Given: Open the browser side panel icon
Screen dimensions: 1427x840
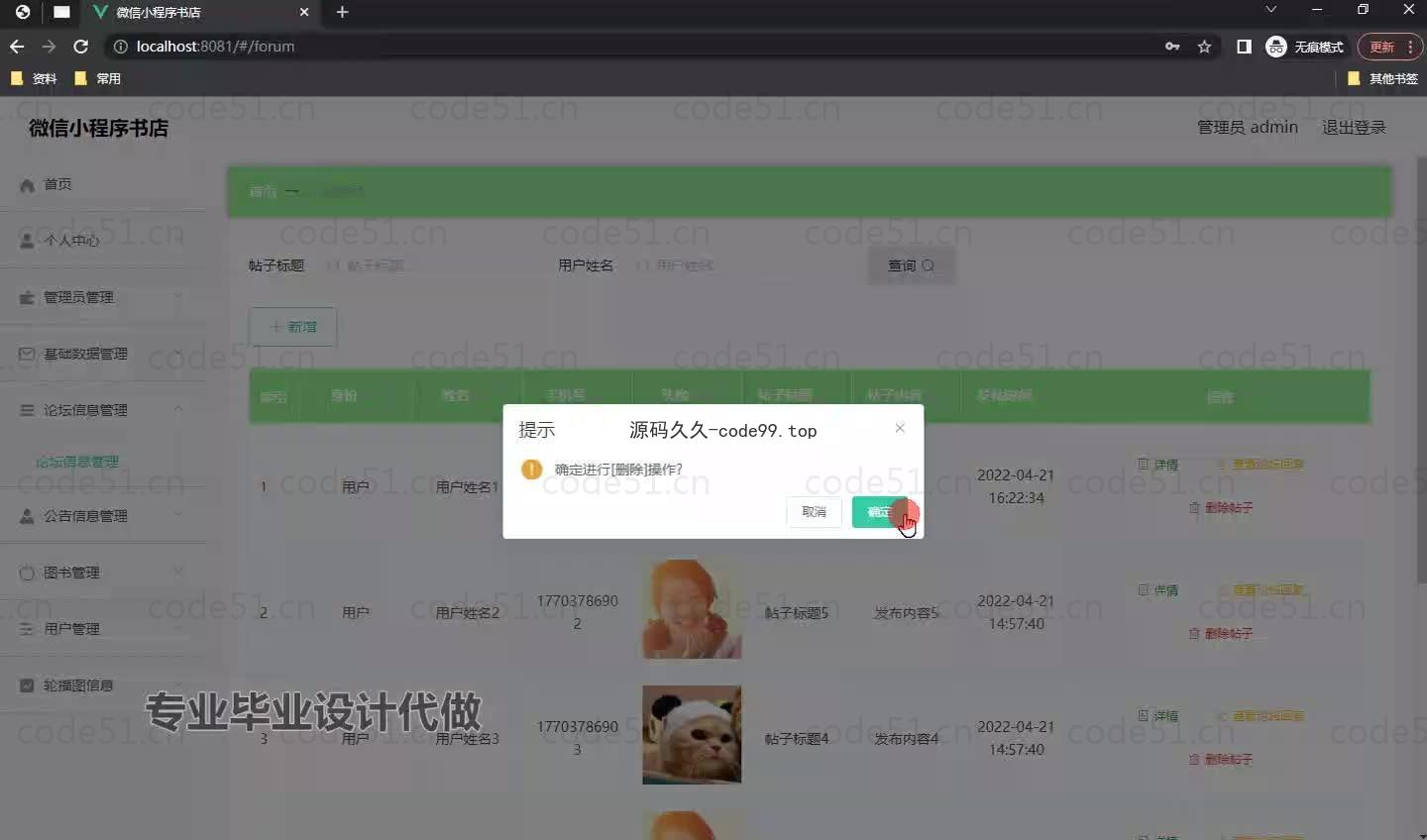Looking at the screenshot, I should point(1244,47).
